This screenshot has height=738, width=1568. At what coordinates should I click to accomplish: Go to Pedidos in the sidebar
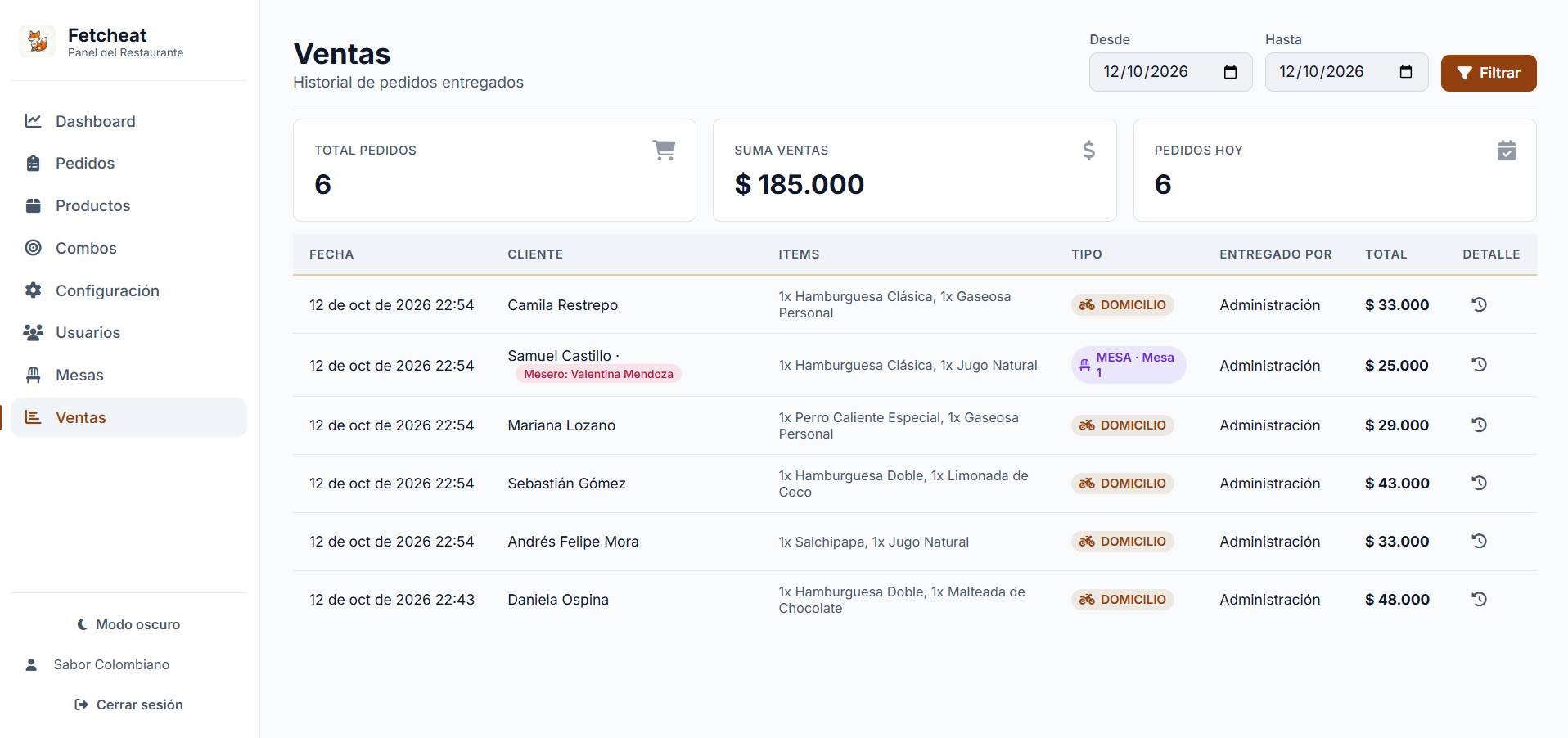[x=128, y=163]
